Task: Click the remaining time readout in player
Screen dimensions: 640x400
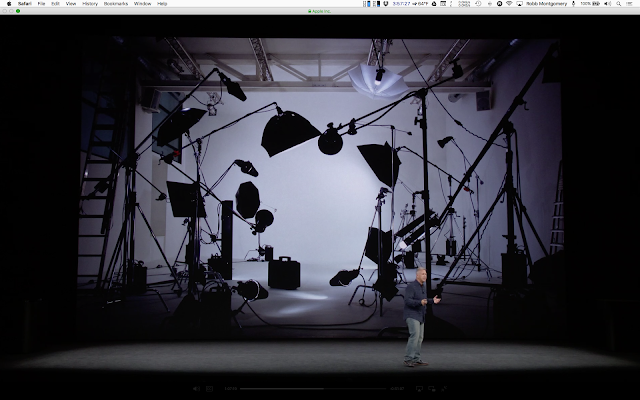Action: pyautogui.click(x=397, y=389)
